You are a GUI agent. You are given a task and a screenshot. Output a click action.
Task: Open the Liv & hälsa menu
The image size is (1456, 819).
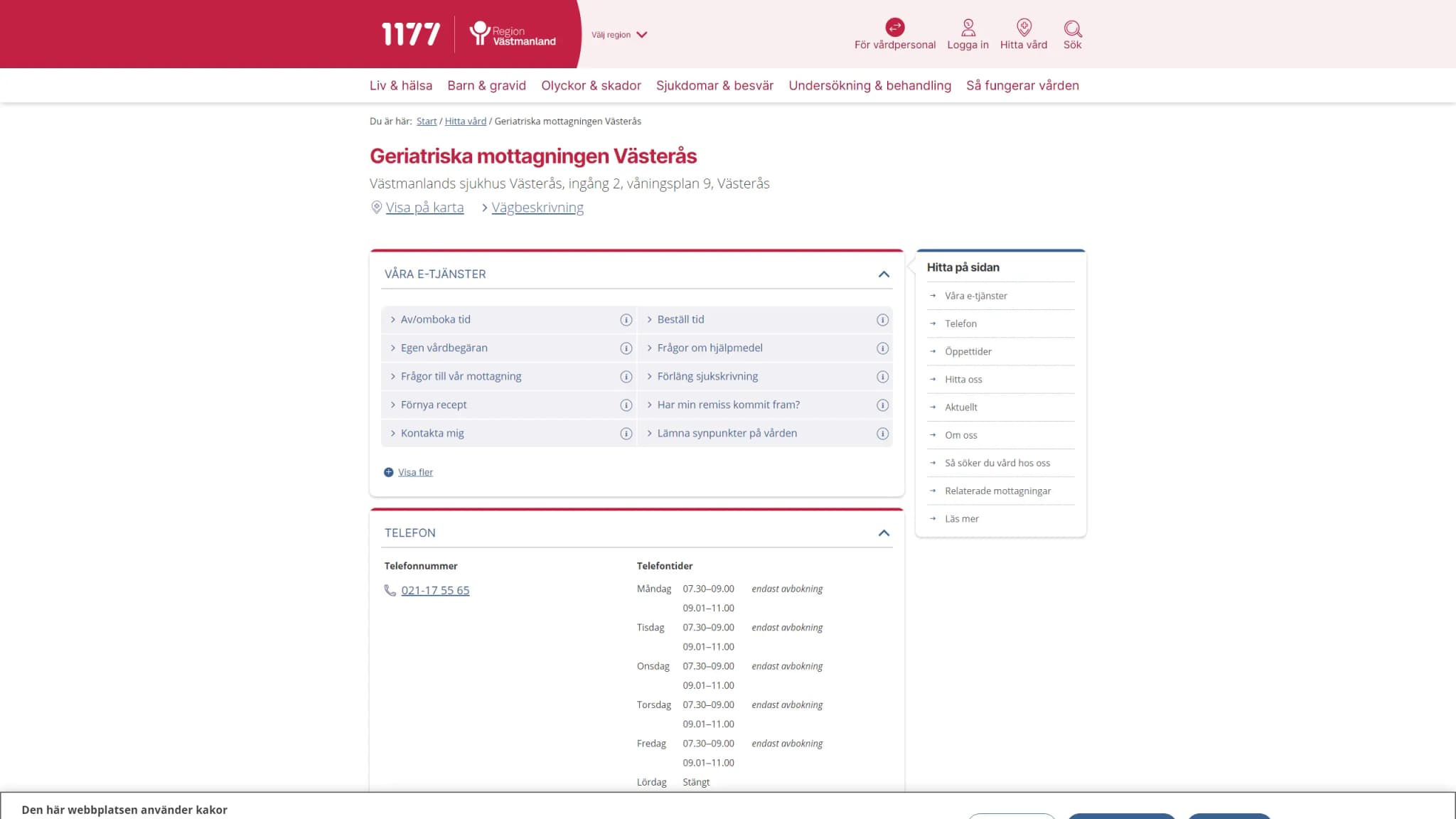pyautogui.click(x=401, y=85)
